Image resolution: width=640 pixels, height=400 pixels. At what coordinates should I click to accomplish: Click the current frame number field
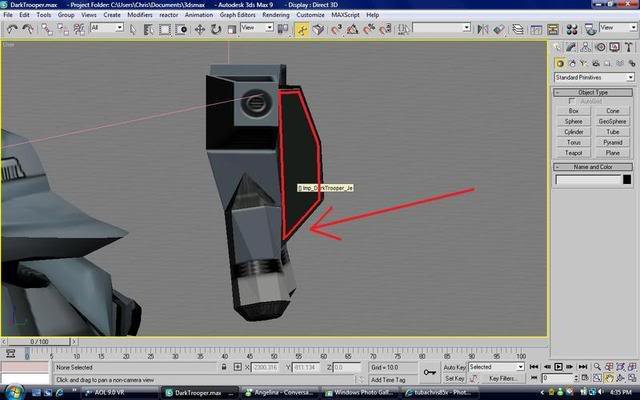click(557, 378)
